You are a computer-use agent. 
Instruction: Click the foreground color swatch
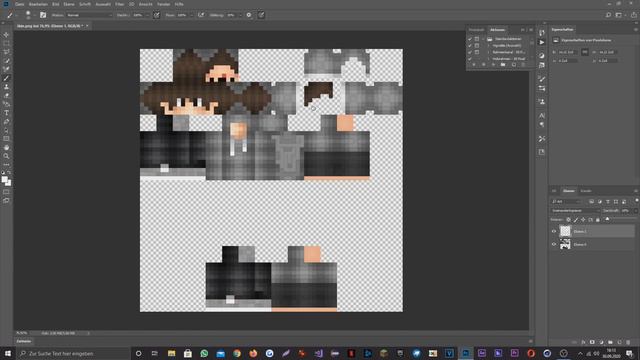[x=4, y=179]
